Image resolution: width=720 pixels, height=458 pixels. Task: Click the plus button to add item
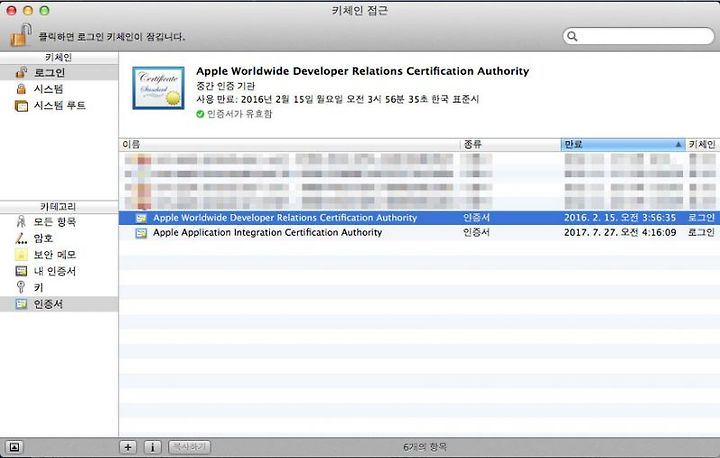[128, 447]
